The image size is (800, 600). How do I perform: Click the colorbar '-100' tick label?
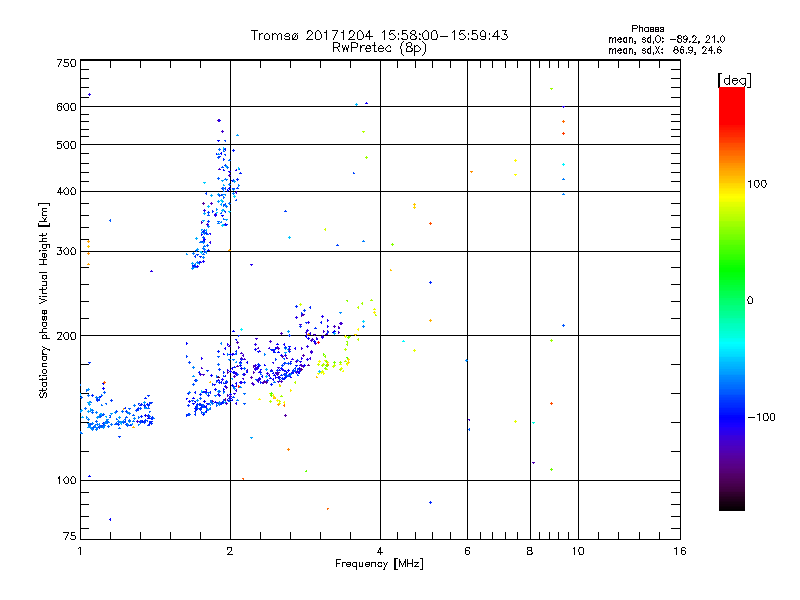[762, 417]
